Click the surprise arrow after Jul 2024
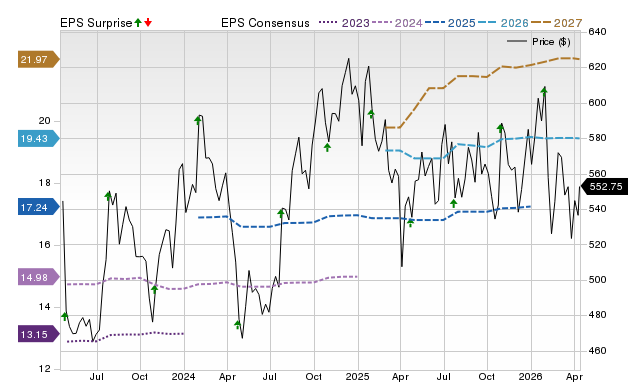Screen dimensions: 640x382 click(x=281, y=213)
